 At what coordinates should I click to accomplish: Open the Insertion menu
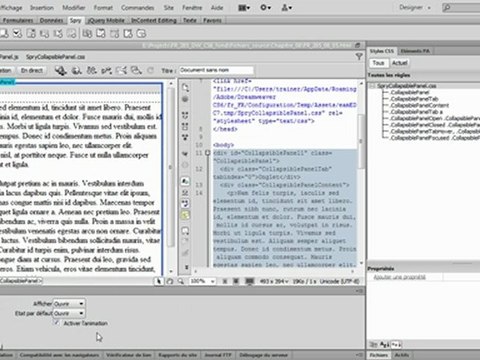coord(42,7)
